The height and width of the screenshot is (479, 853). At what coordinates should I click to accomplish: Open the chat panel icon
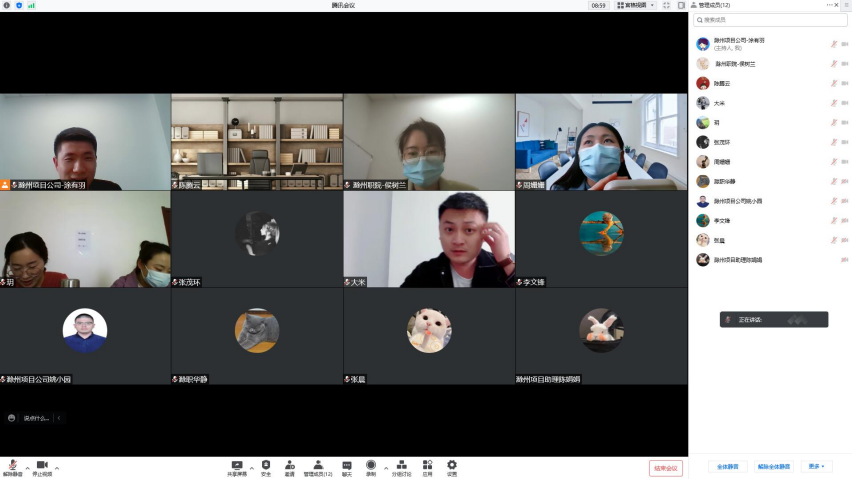[347, 465]
